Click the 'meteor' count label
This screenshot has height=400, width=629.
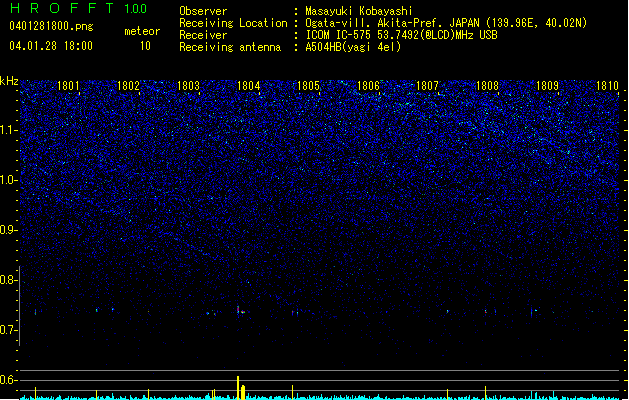[142, 31]
